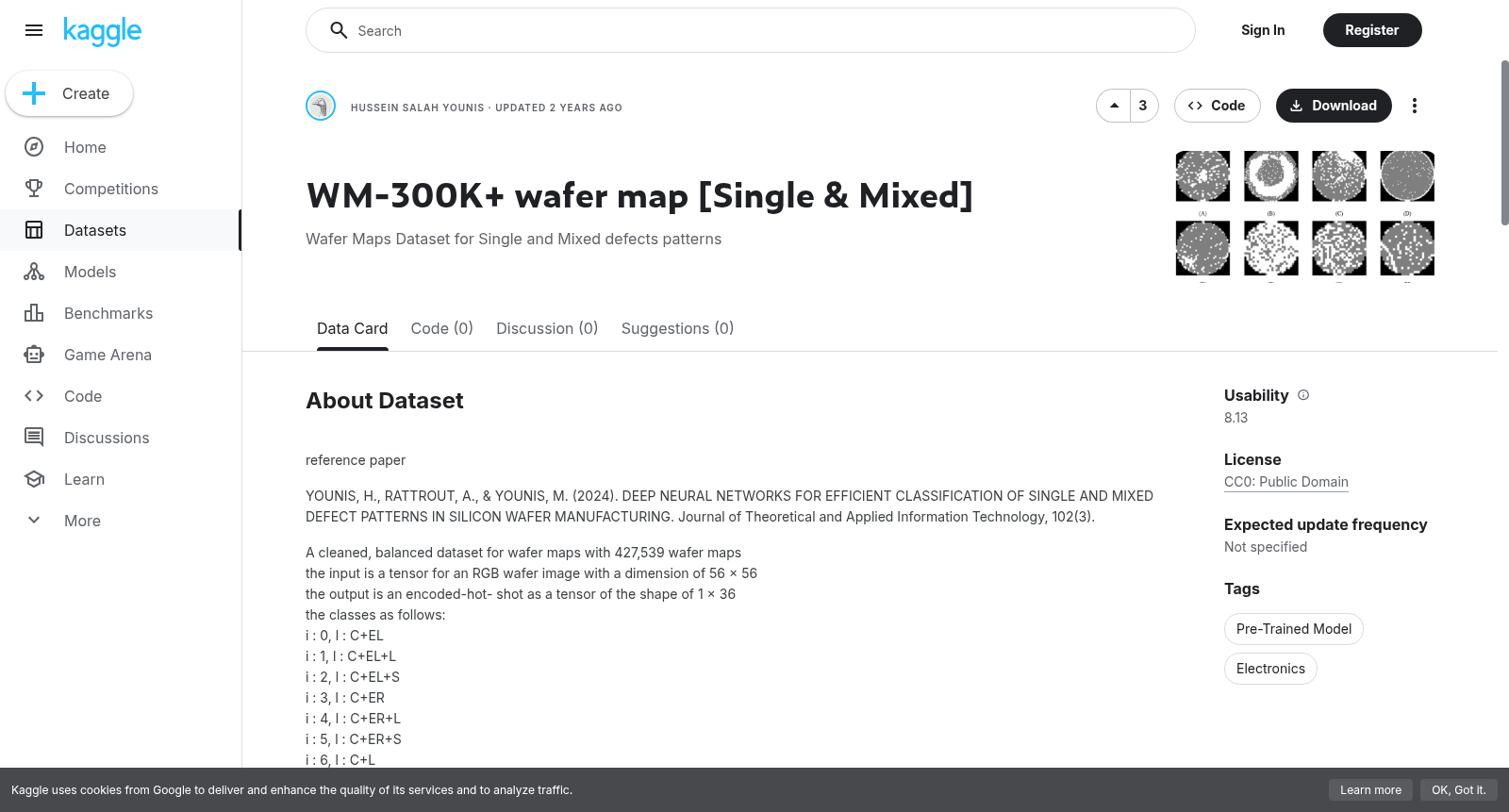Click the search magnifier icon
This screenshot has height=812, width=1509.
[x=339, y=30]
